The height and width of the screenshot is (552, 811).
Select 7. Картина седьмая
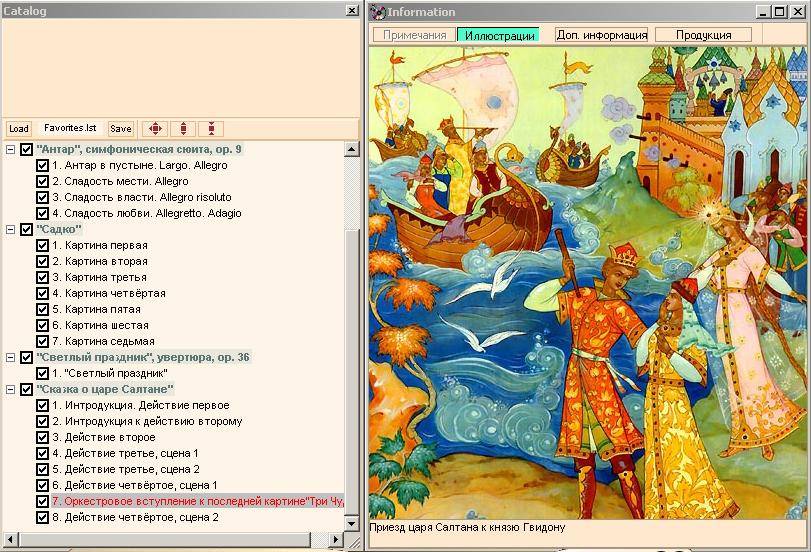(103, 341)
